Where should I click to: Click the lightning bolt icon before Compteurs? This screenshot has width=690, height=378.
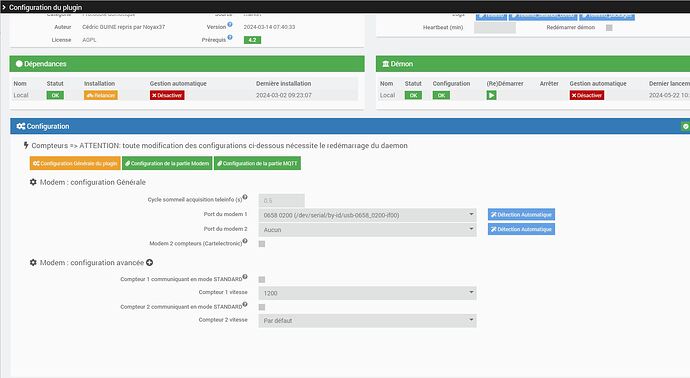click(26, 145)
